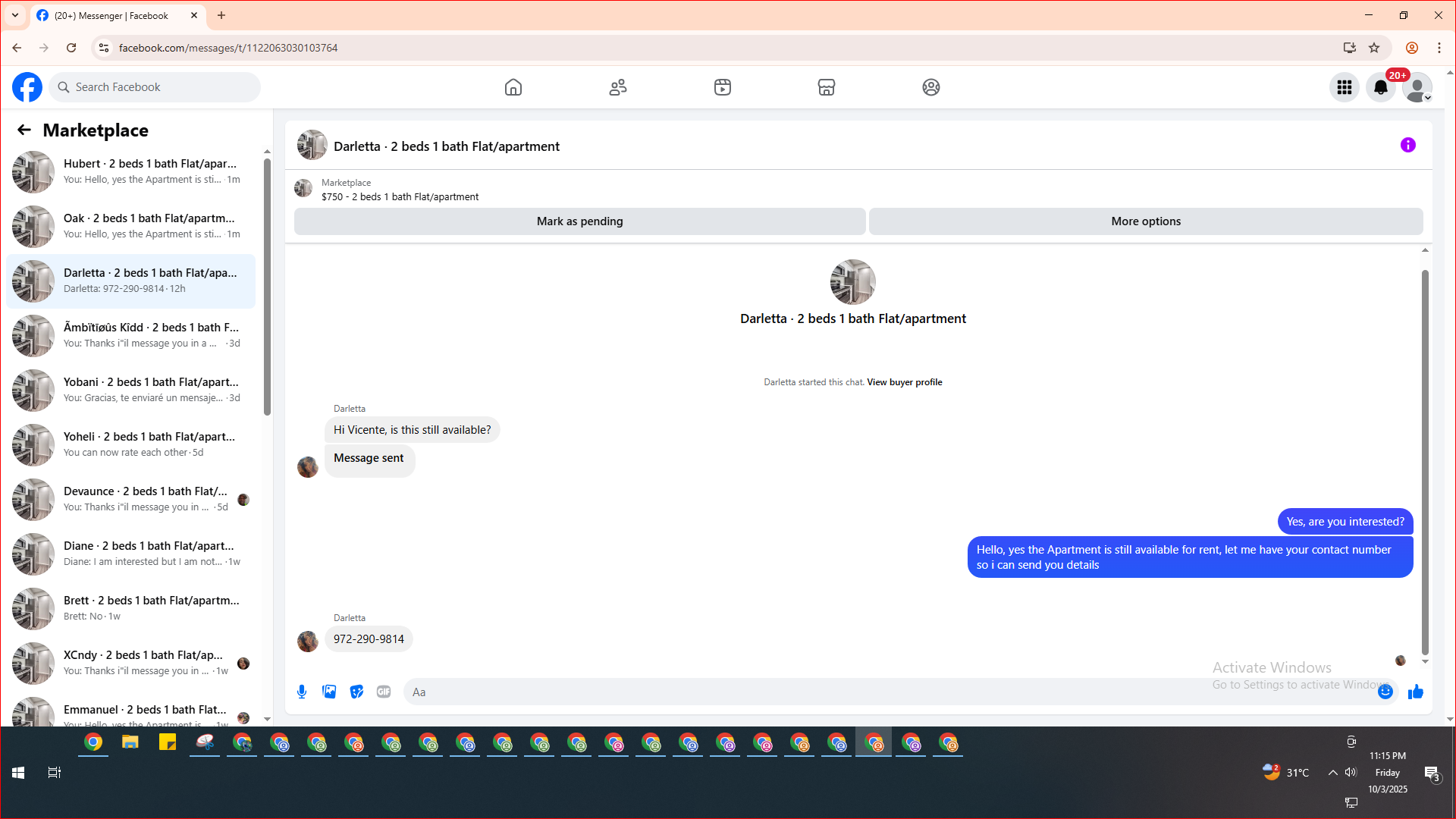Open Darletta conversation header name
This screenshot has width=1456, height=819.
click(x=447, y=146)
